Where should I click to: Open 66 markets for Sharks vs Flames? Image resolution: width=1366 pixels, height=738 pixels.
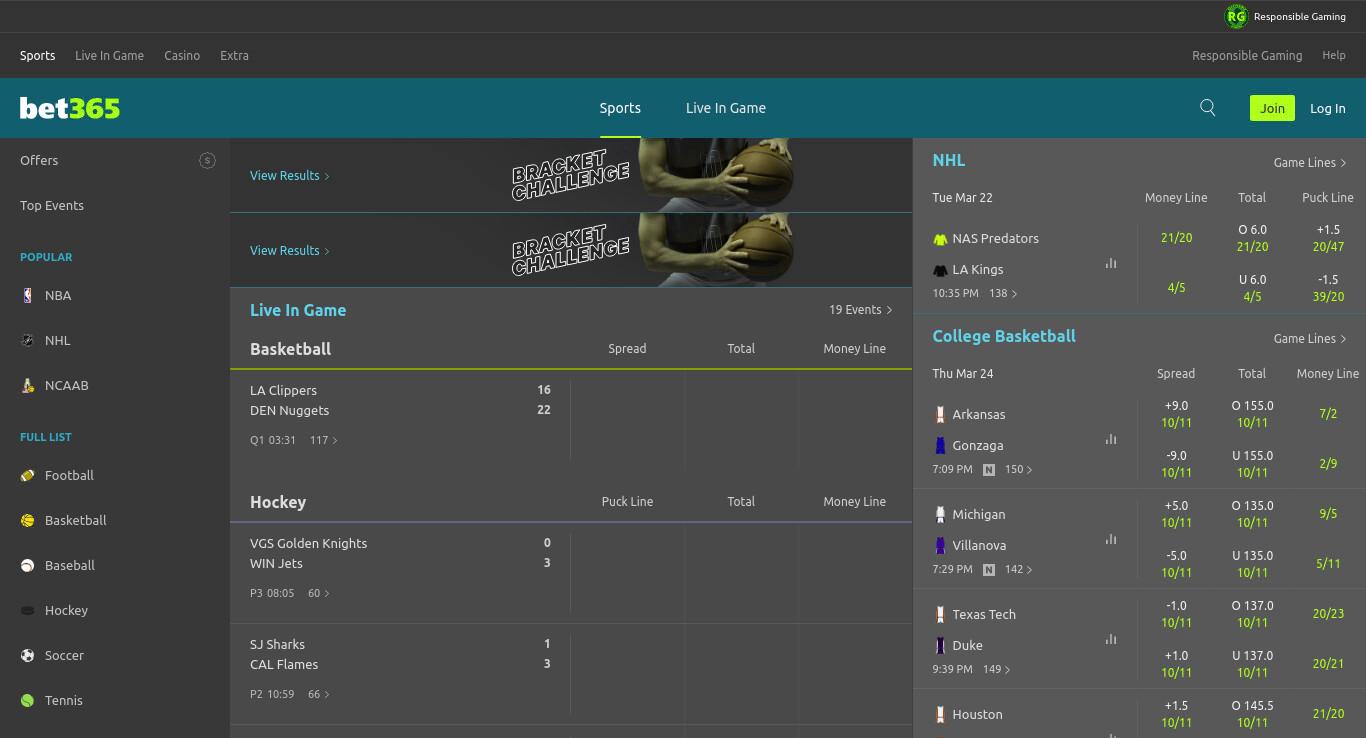tap(319, 694)
